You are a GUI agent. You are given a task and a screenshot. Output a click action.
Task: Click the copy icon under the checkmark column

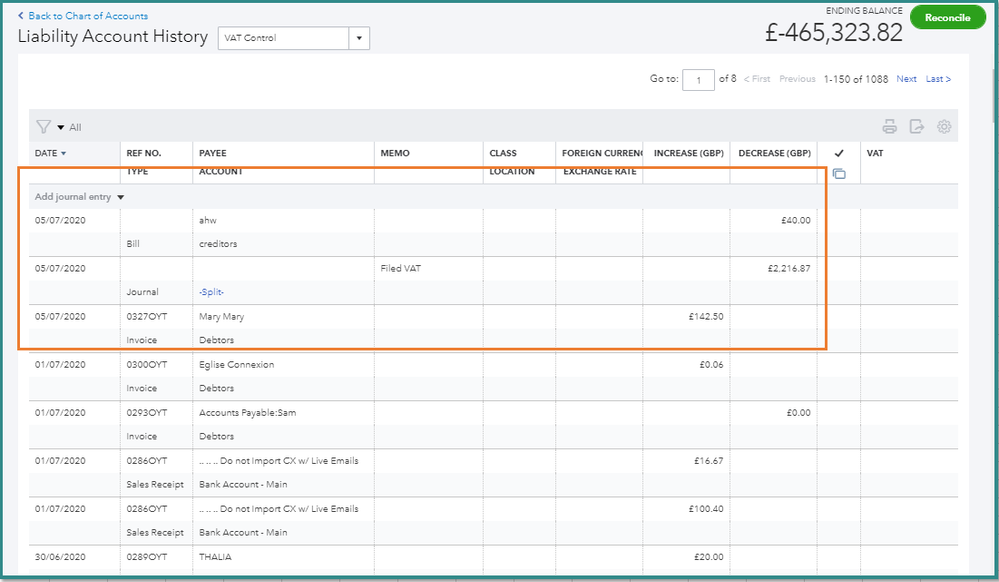tap(839, 174)
